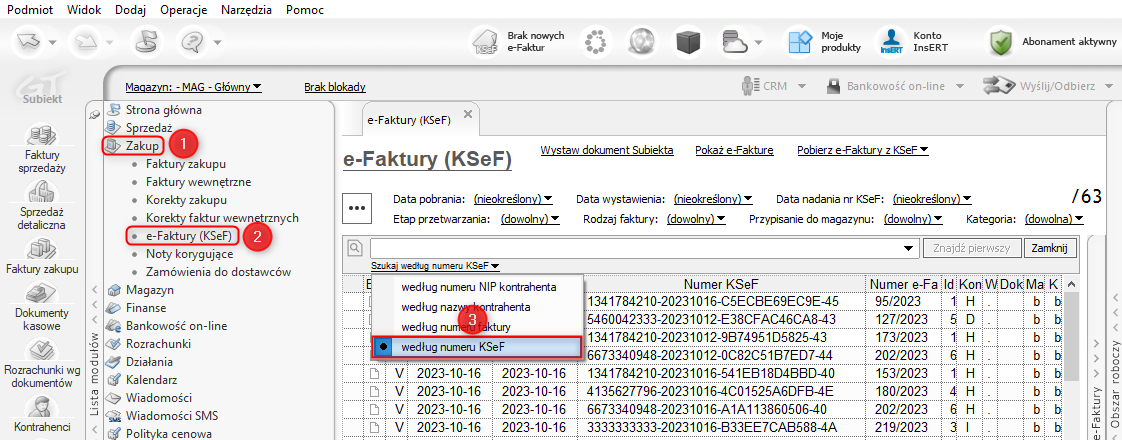Screen dimensions: 1122x440
Task: Open the Podmiot menu
Action: [x=30, y=10]
